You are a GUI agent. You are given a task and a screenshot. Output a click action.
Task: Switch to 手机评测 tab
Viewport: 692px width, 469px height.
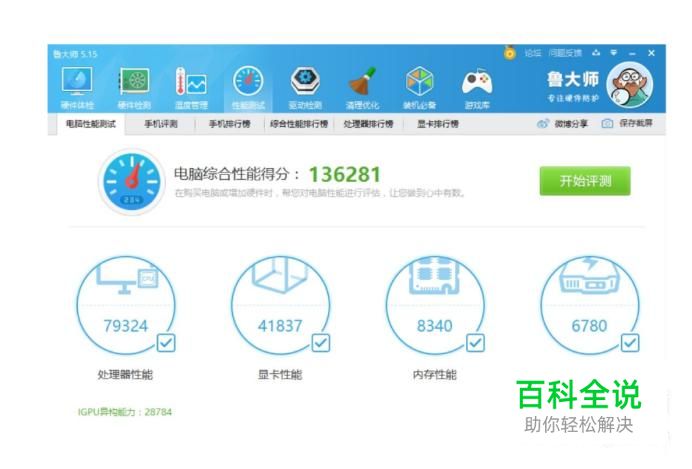161,124
